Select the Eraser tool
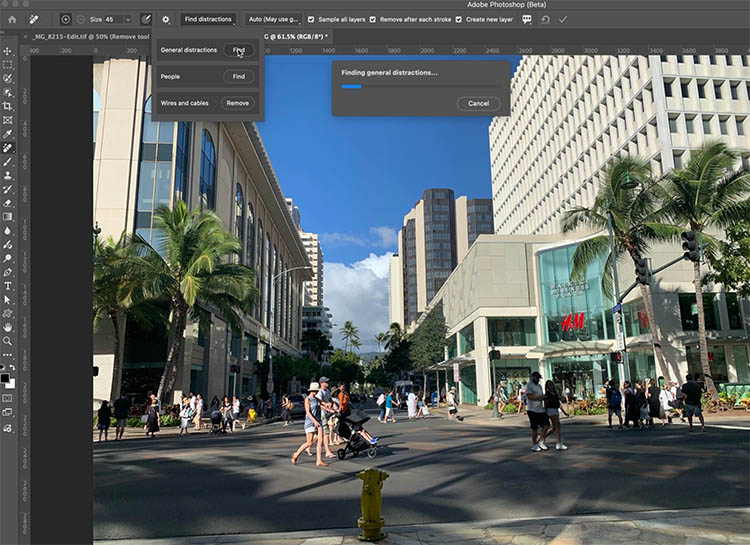750x545 pixels. click(x=7, y=203)
